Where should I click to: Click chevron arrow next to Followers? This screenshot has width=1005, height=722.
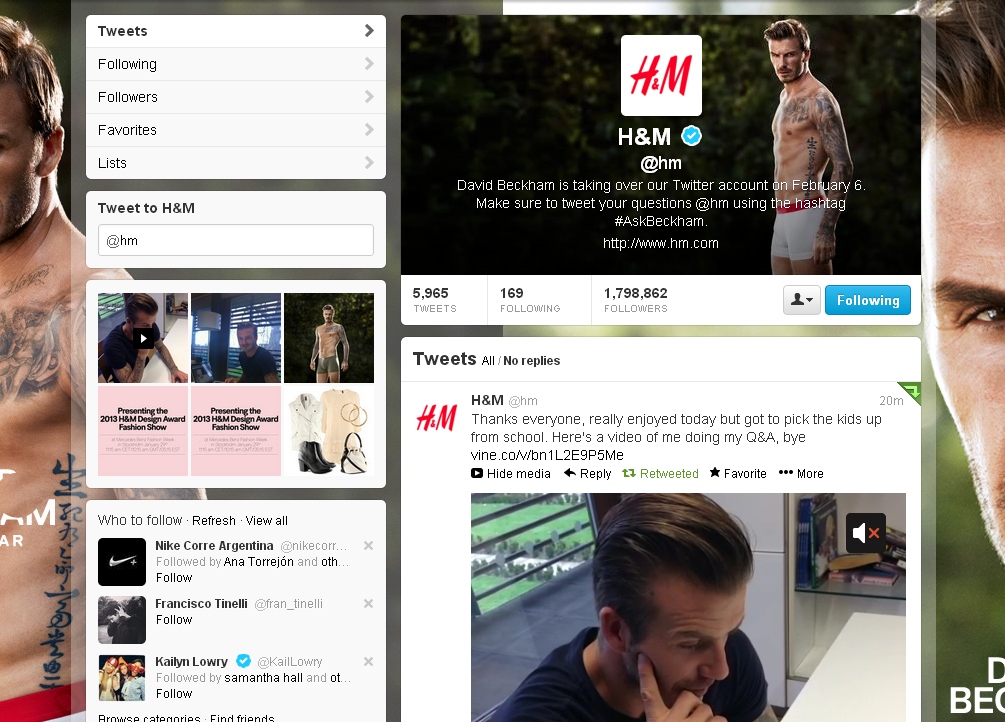(x=369, y=96)
